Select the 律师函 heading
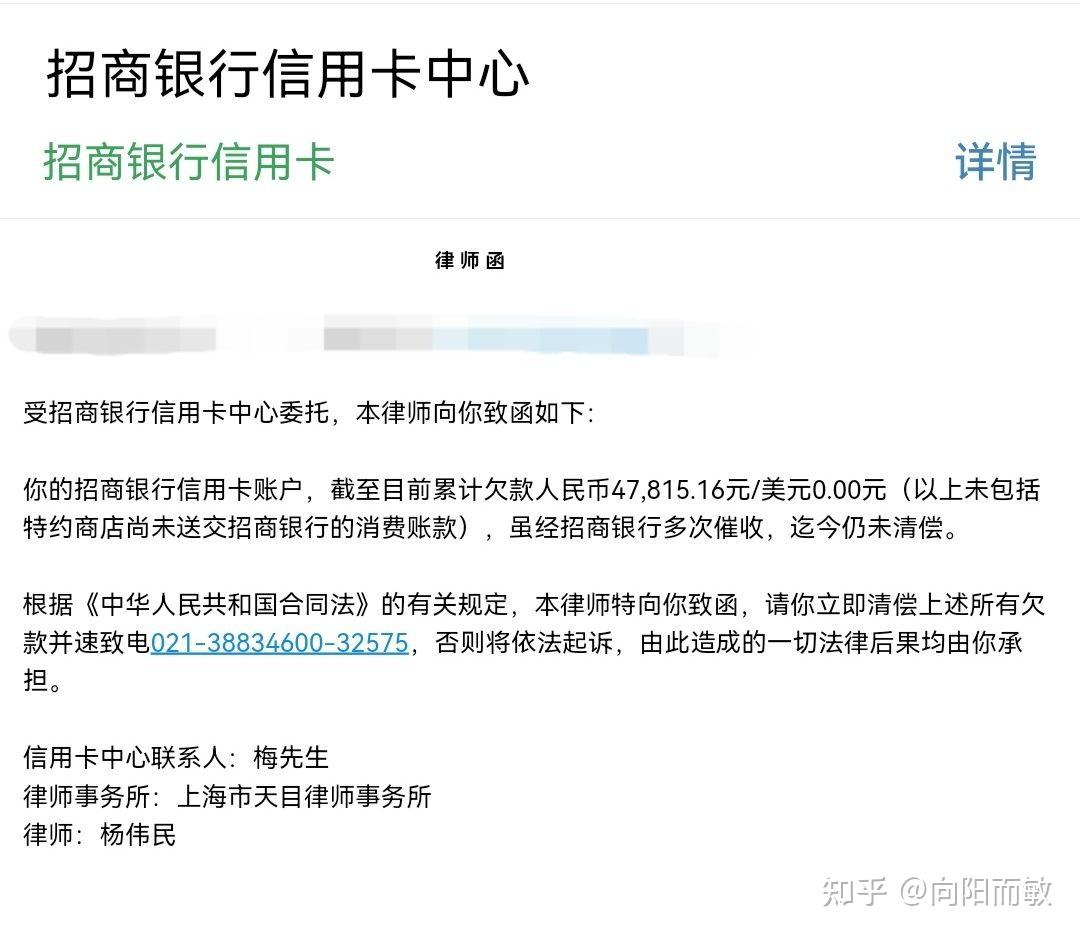 (470, 261)
